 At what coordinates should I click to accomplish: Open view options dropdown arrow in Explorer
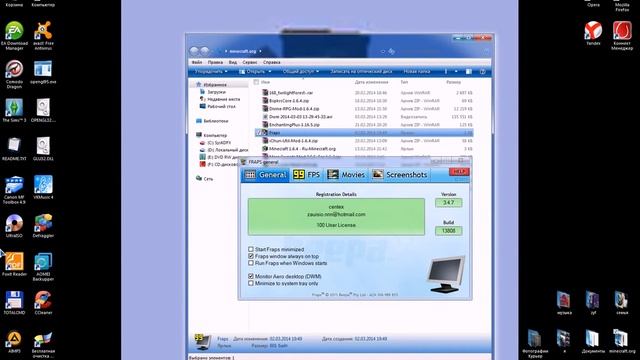(x=456, y=71)
